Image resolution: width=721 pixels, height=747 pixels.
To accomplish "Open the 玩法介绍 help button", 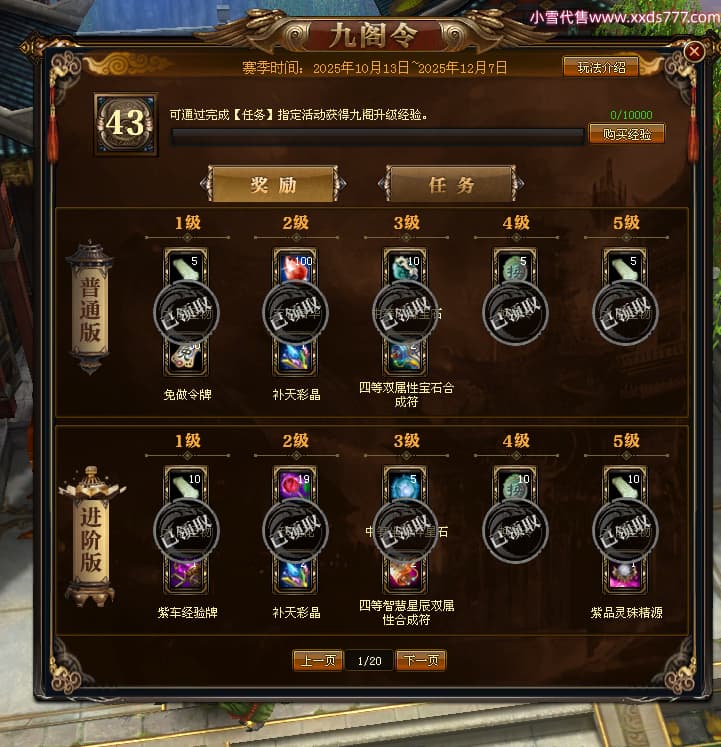I will point(601,68).
